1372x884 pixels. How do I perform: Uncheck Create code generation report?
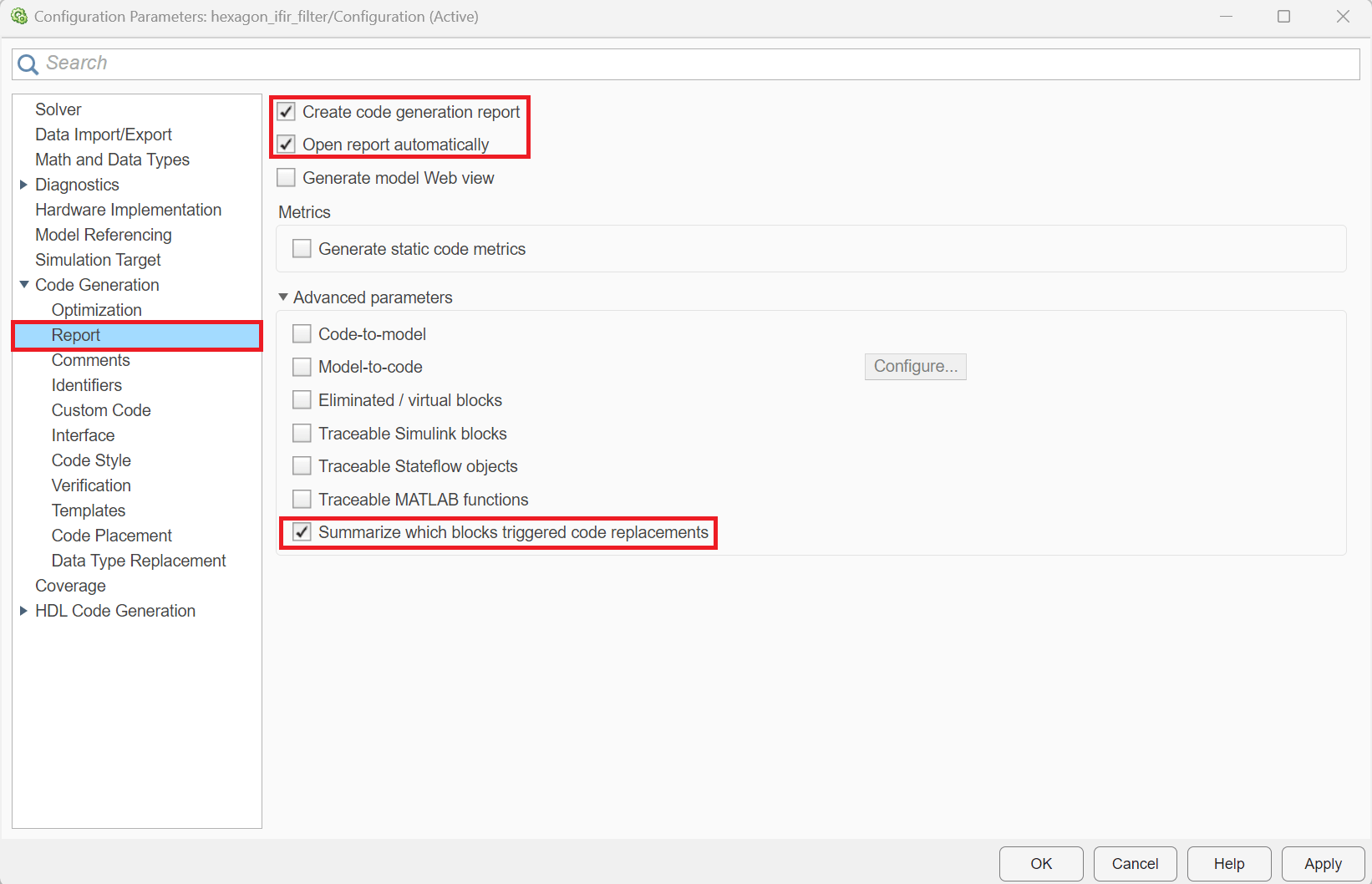point(287,112)
